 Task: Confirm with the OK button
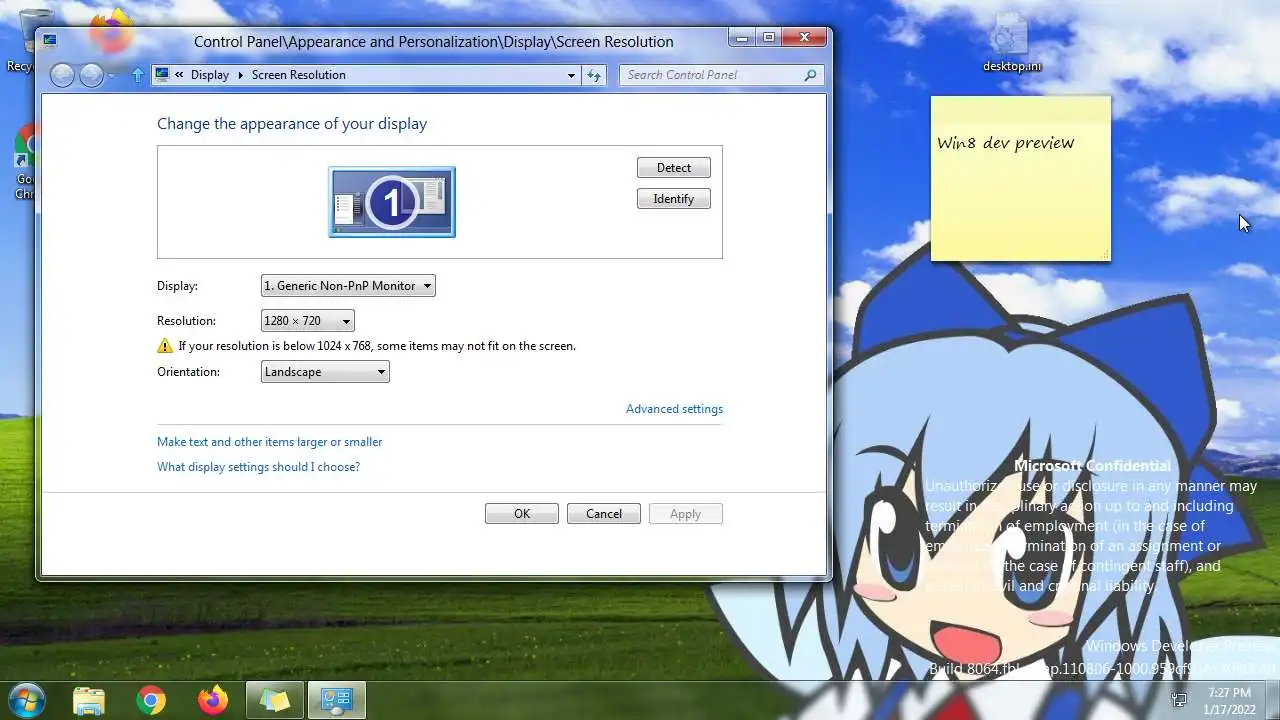coord(522,514)
